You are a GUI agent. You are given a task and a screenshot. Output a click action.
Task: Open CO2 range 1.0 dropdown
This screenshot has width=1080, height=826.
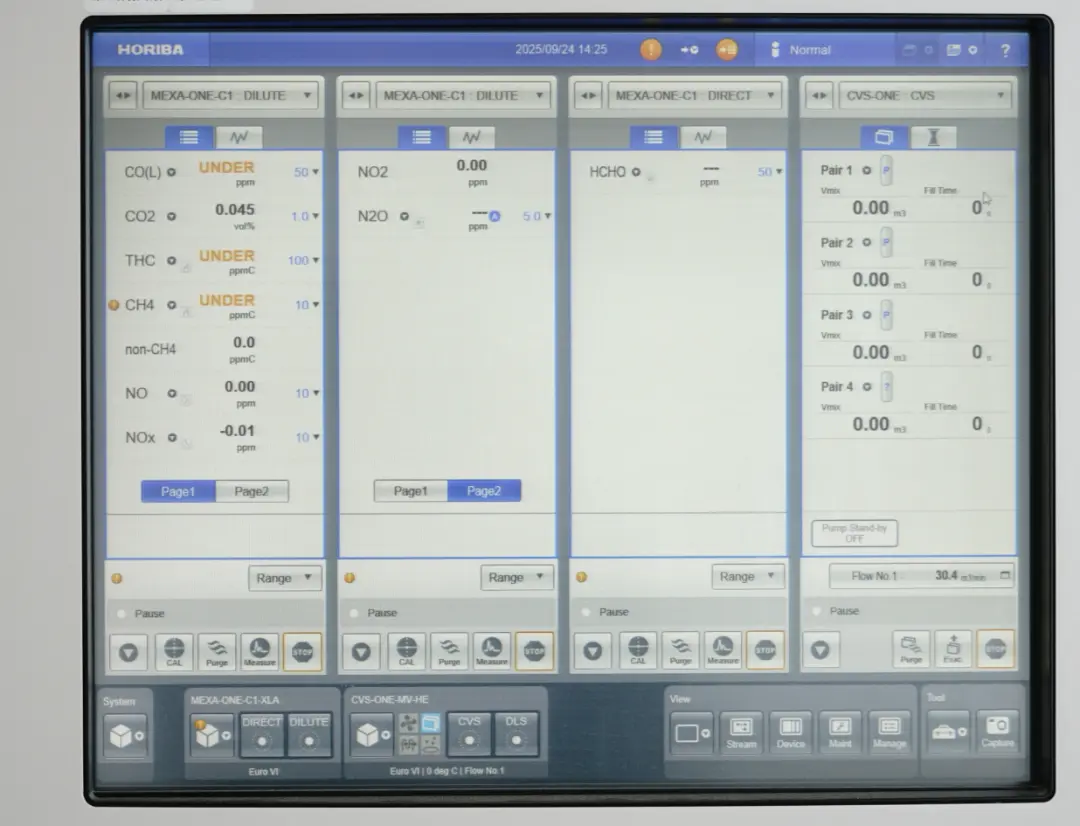(x=304, y=216)
